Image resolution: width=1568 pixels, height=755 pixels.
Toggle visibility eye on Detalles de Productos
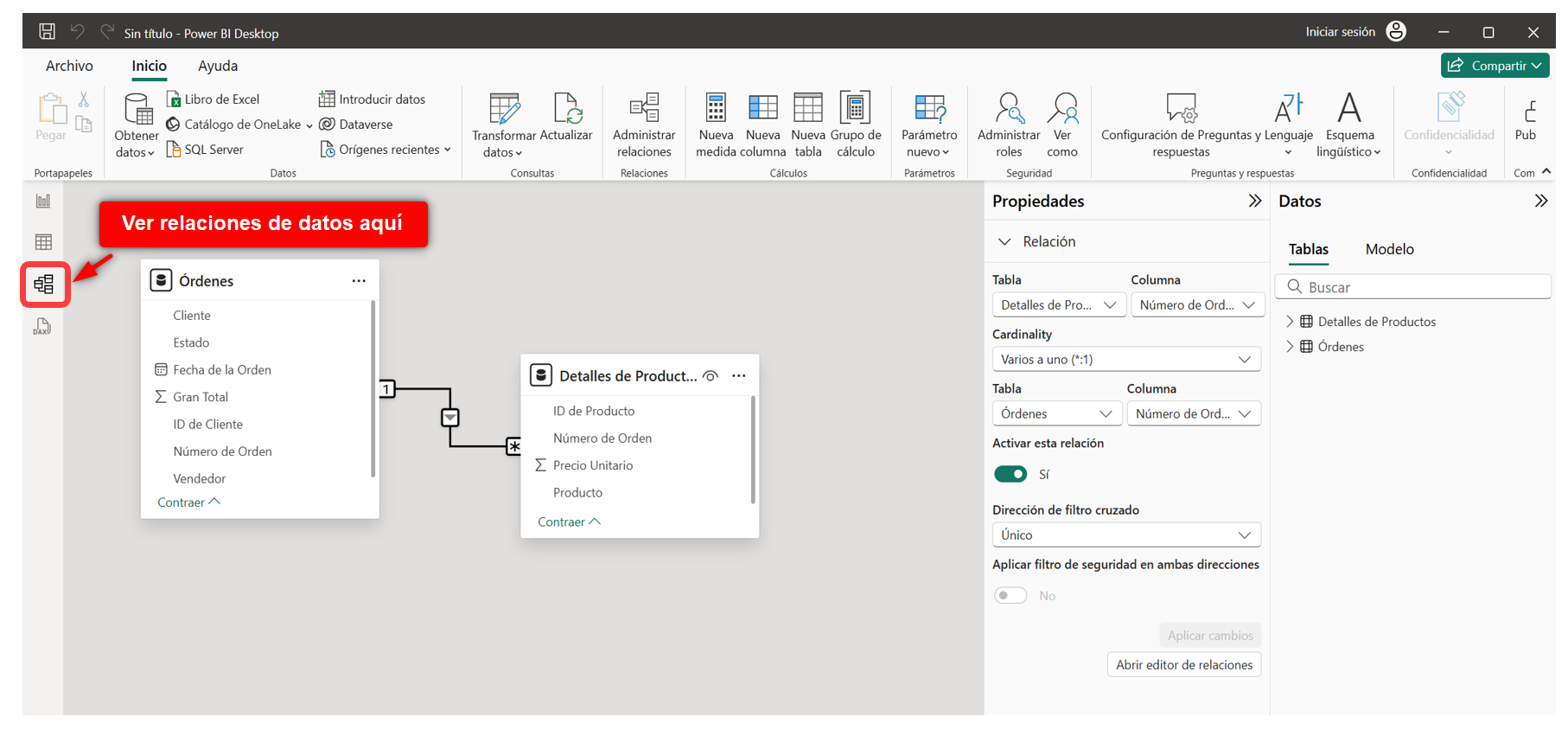[x=711, y=376]
